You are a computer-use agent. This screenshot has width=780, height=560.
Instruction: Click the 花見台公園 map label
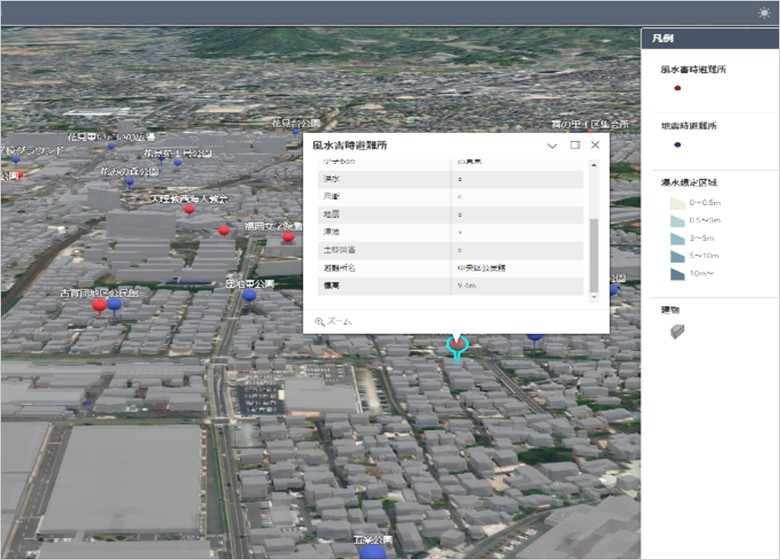point(295,122)
